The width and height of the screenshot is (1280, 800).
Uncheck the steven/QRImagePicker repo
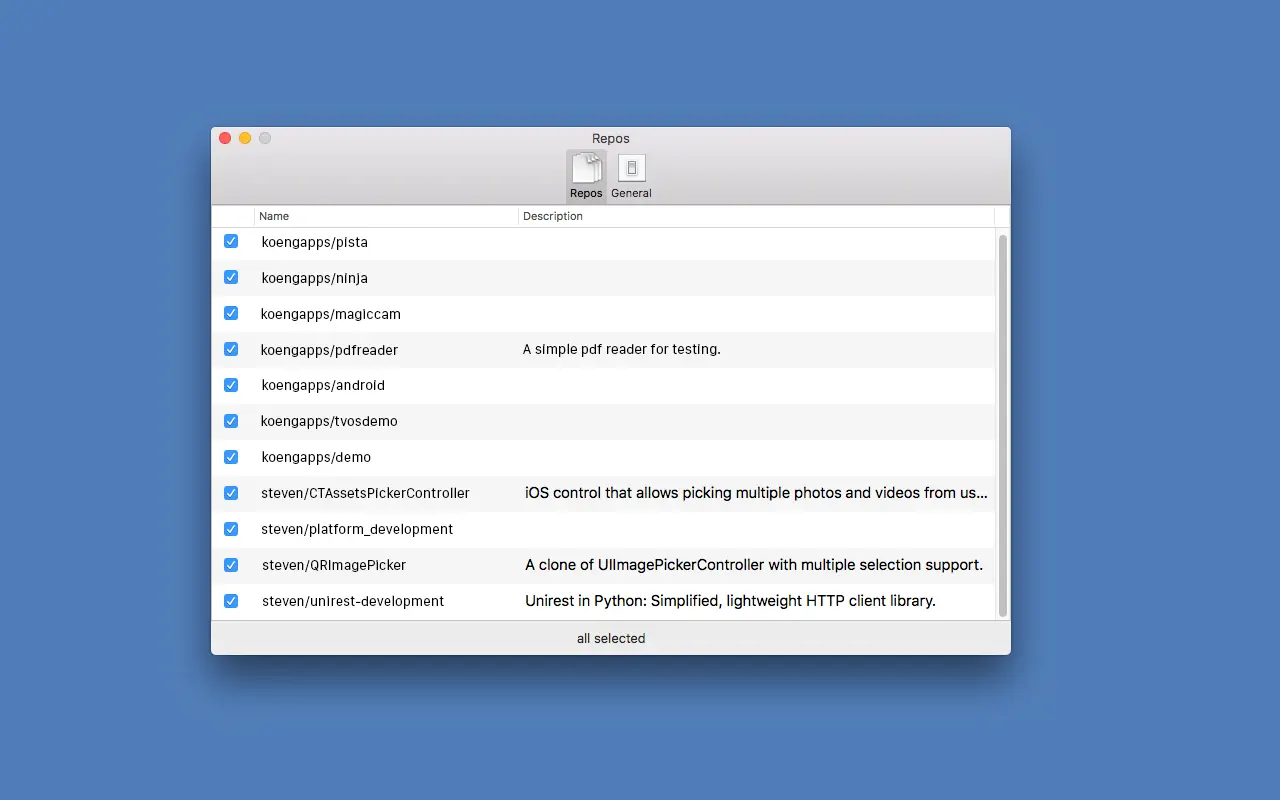[x=231, y=565]
